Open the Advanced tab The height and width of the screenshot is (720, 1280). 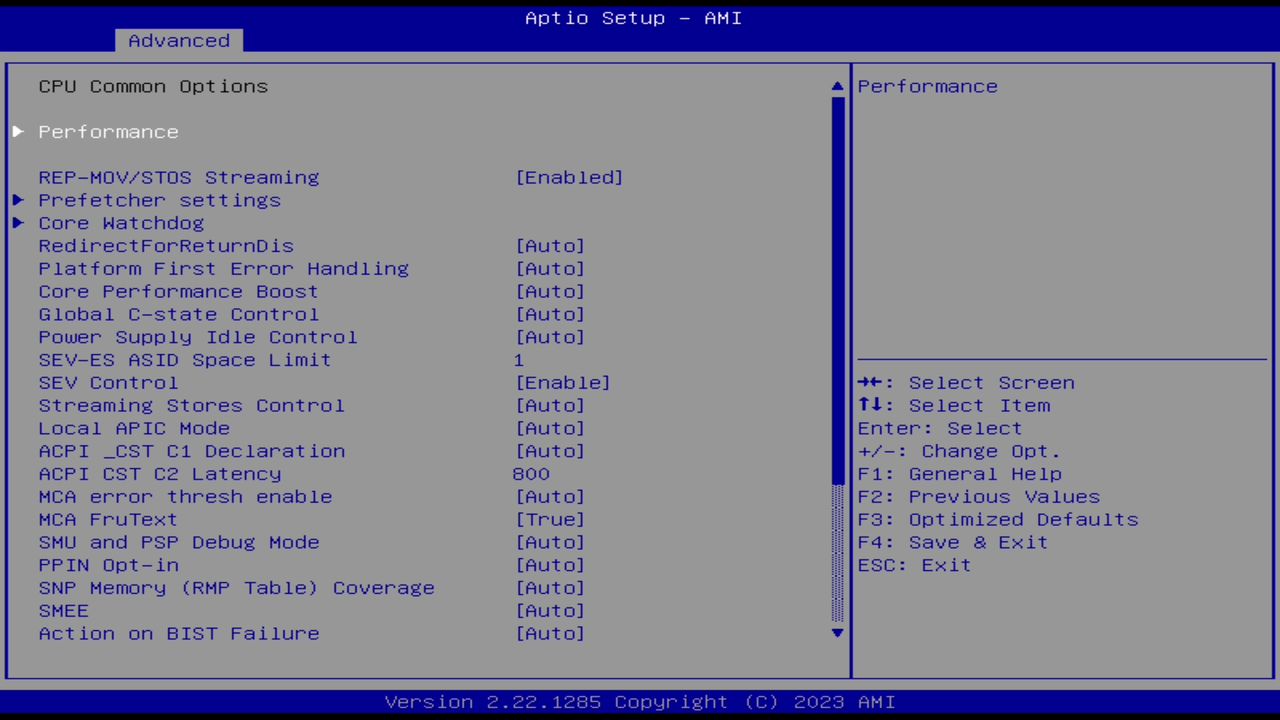coord(179,41)
